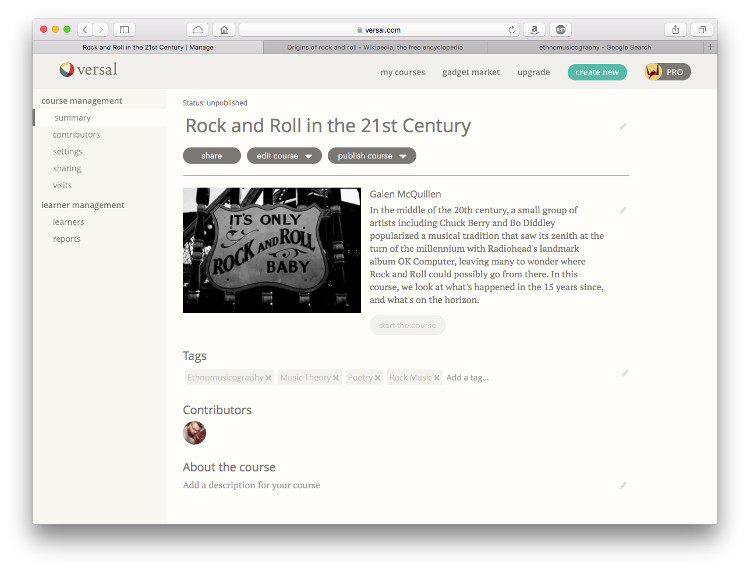Edit the course title pencil icon
The image size is (750, 571).
click(x=623, y=127)
